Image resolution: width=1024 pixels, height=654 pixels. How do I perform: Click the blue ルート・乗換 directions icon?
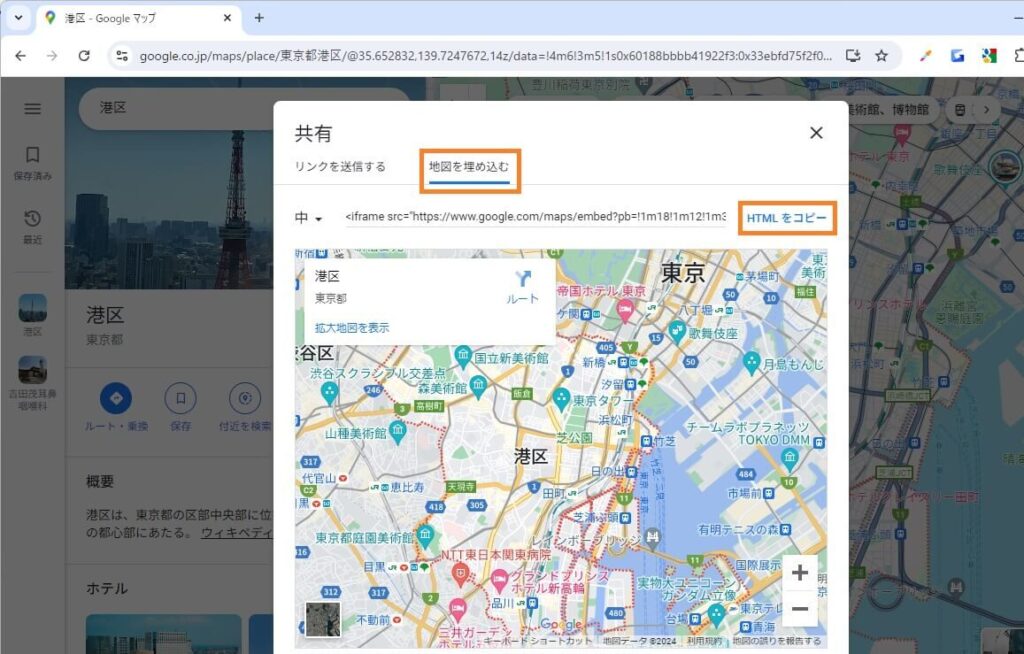(x=117, y=396)
